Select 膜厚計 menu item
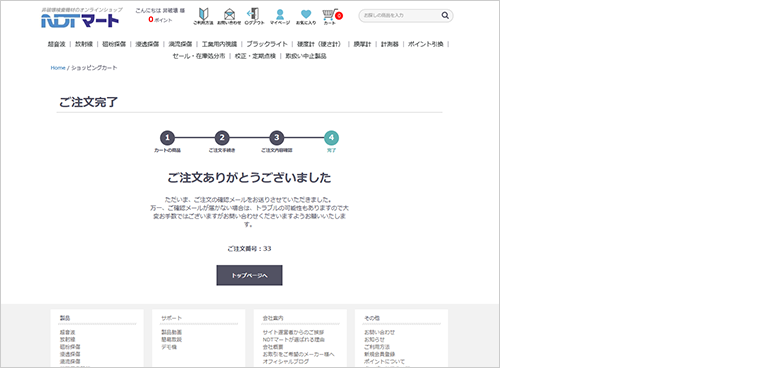The image size is (780, 368). pos(362,44)
